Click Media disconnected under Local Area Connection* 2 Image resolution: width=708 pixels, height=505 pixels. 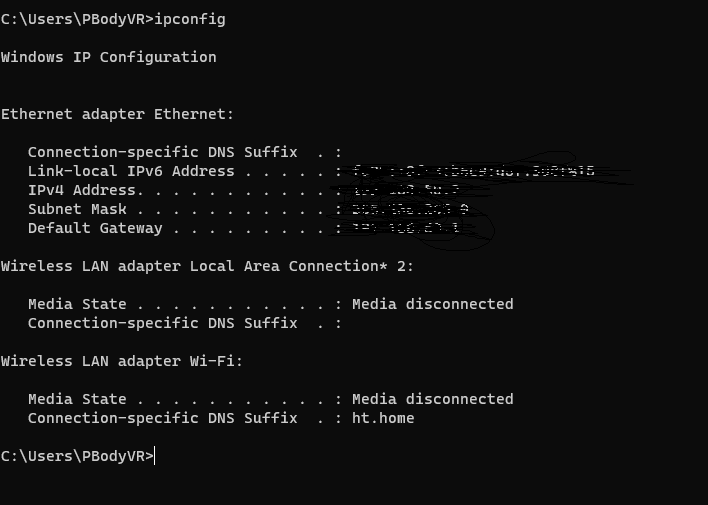(432, 304)
